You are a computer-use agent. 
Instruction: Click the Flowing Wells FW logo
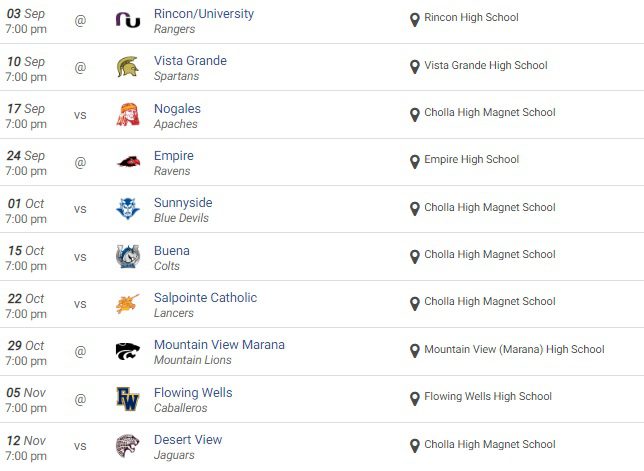pyautogui.click(x=128, y=398)
